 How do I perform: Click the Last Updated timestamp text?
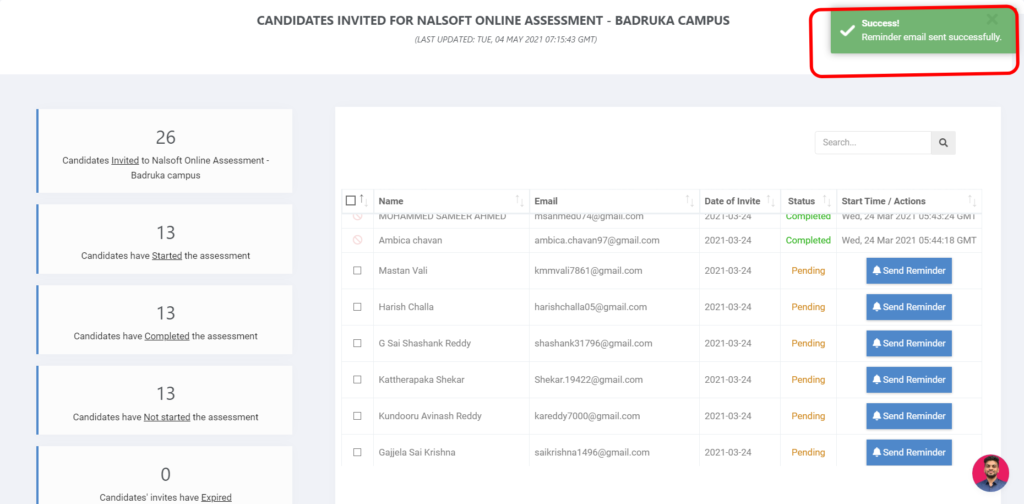tap(505, 40)
